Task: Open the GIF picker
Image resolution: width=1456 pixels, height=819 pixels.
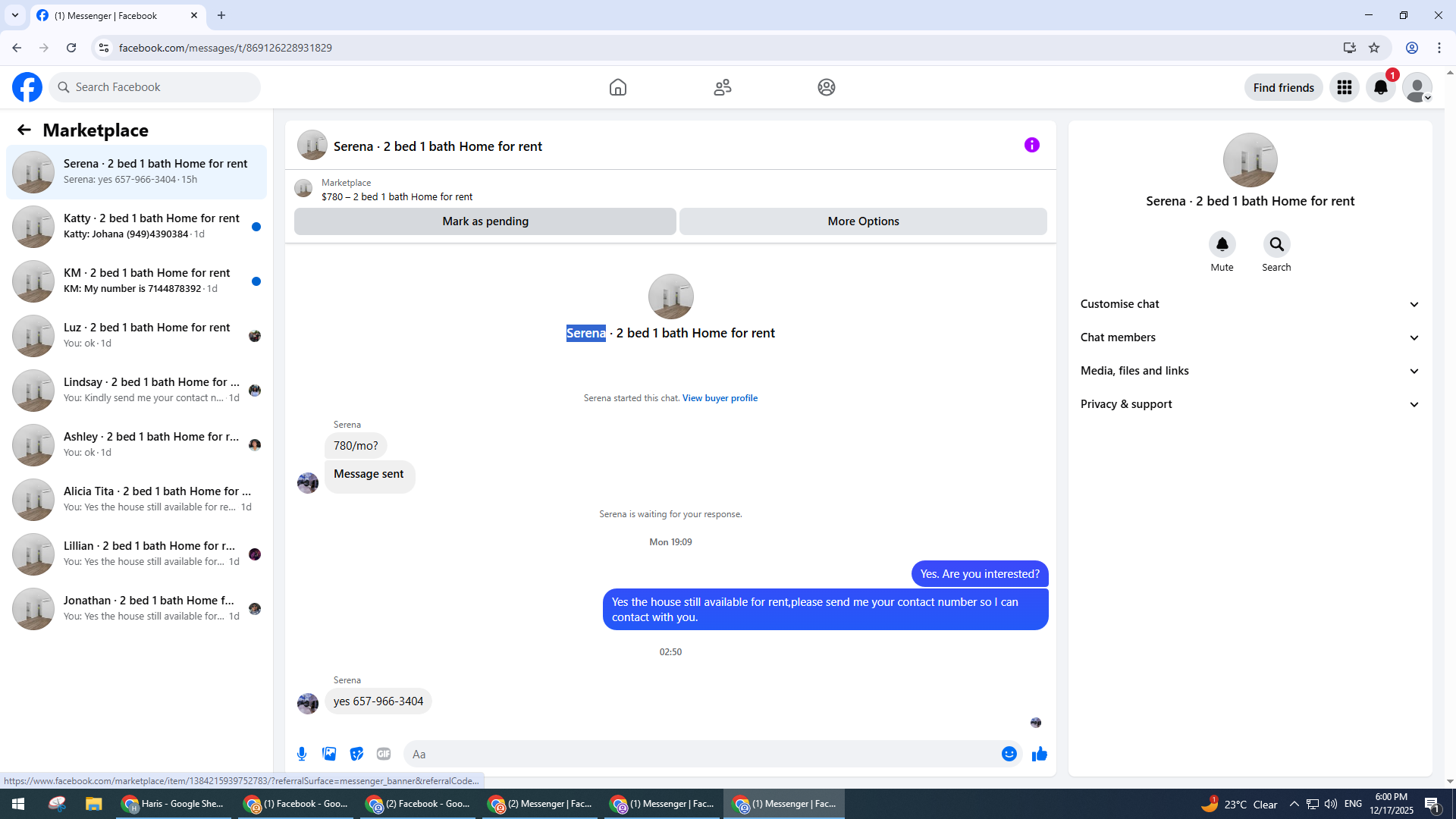Action: 384,754
